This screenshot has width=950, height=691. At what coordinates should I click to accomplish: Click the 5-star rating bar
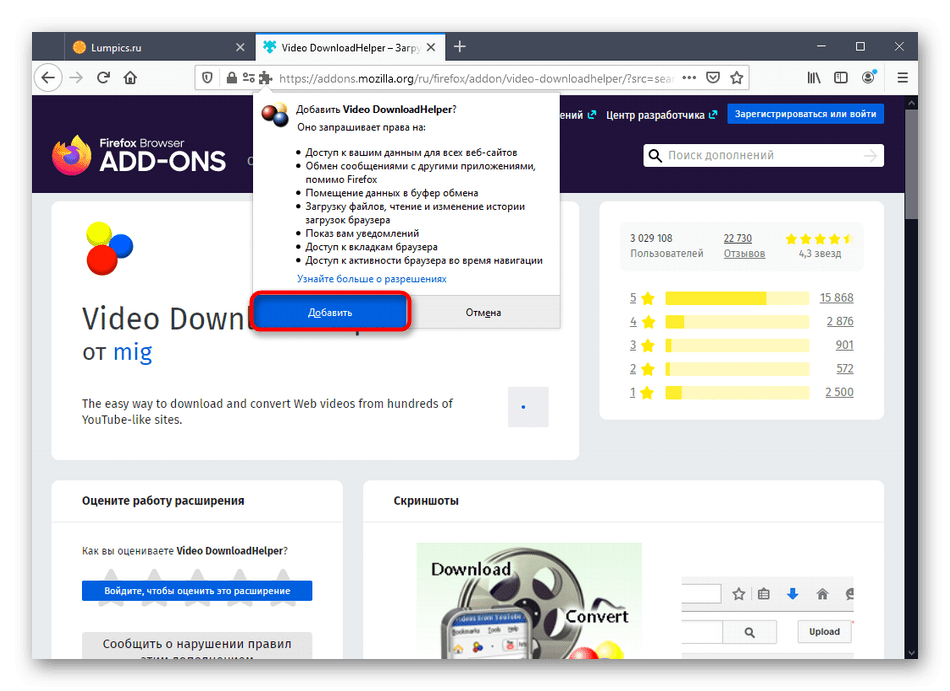click(737, 298)
